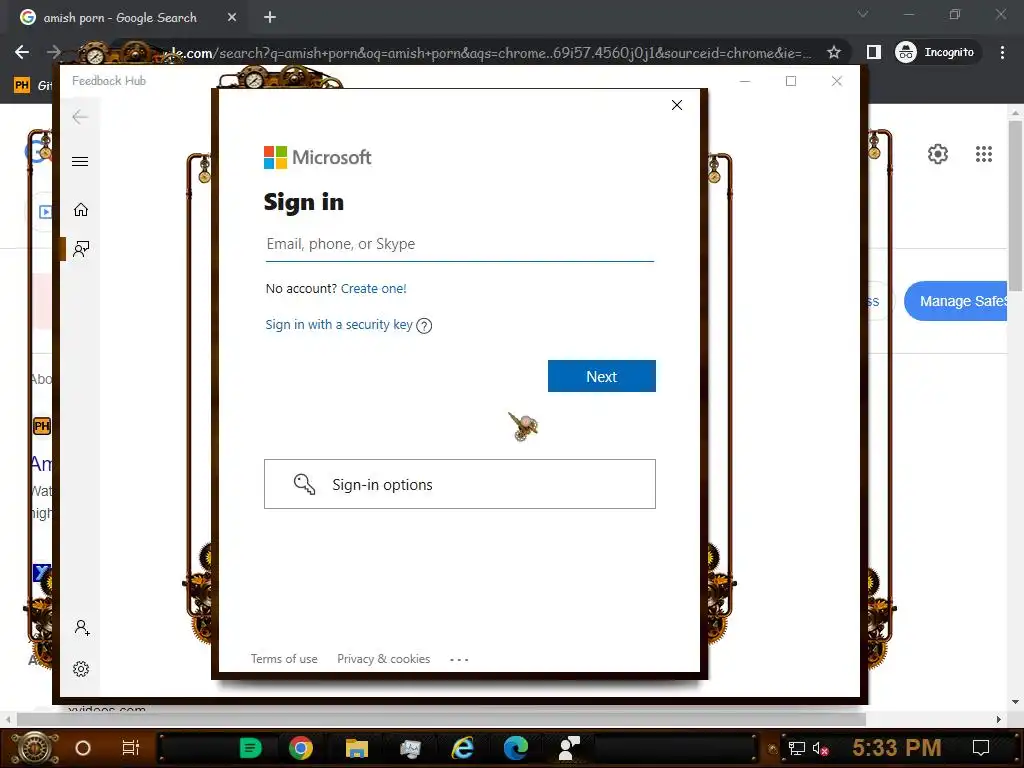
Task: Expand Feedback Hub hamburger menu
Action: tap(80, 161)
